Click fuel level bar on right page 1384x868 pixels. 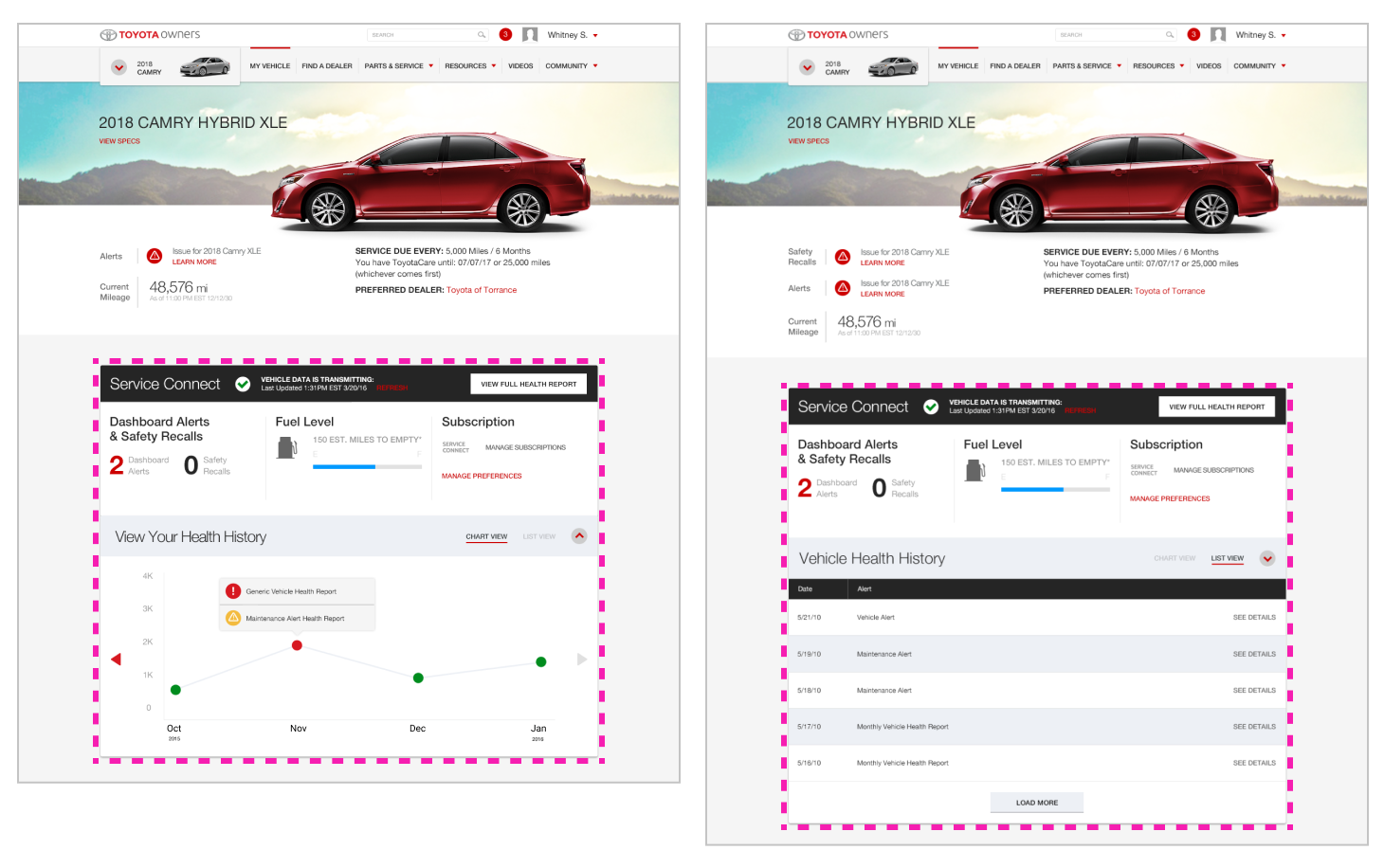click(x=1055, y=489)
